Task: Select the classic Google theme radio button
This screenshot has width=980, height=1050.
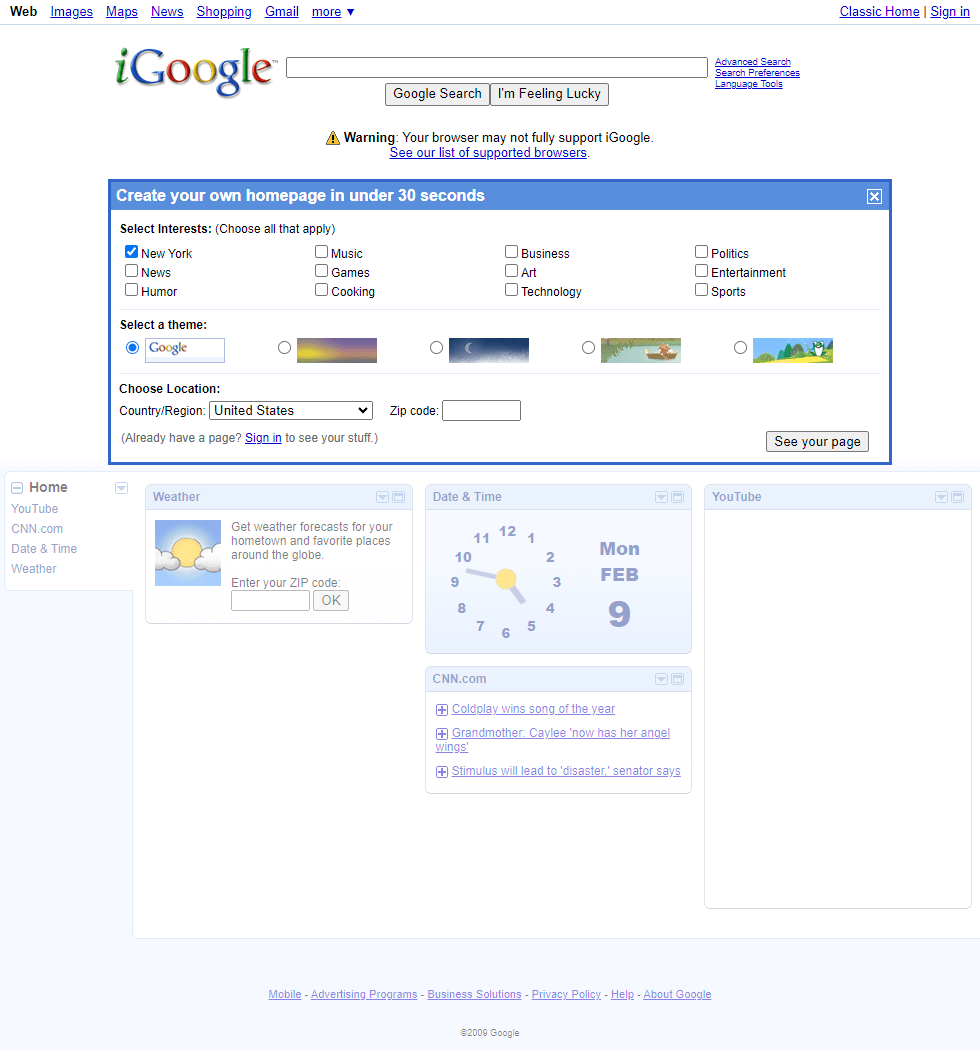Action: (133, 348)
